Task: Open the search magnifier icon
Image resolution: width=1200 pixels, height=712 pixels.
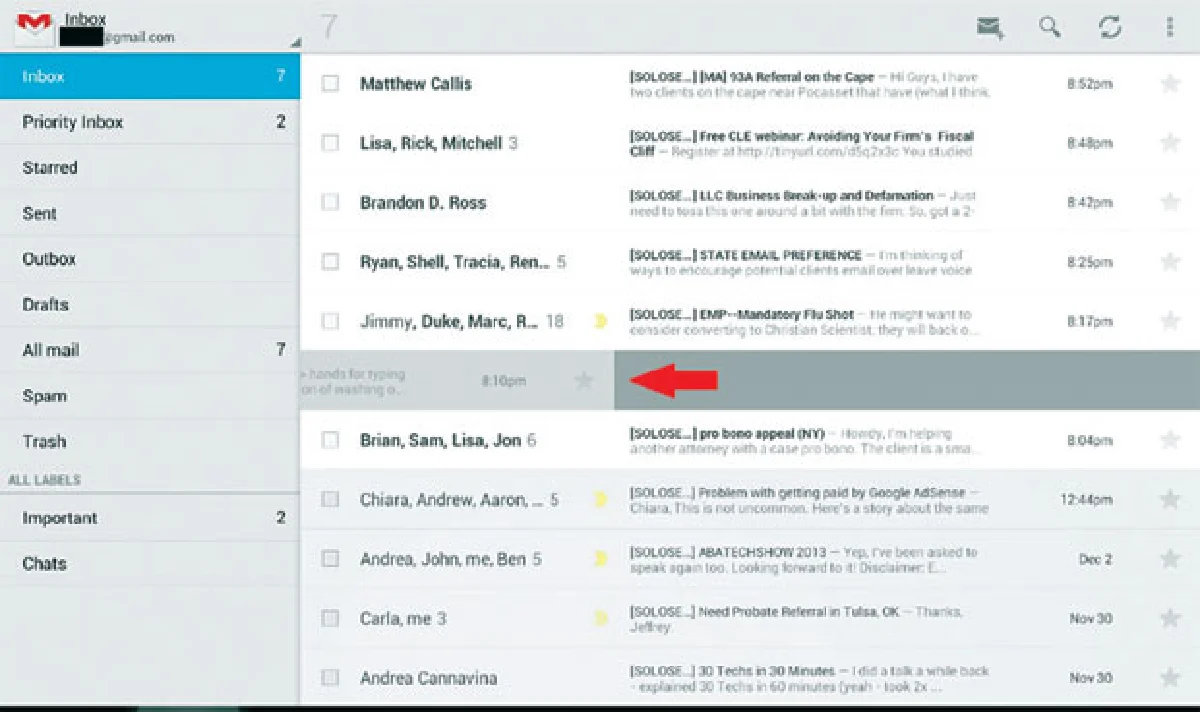Action: click(1049, 27)
